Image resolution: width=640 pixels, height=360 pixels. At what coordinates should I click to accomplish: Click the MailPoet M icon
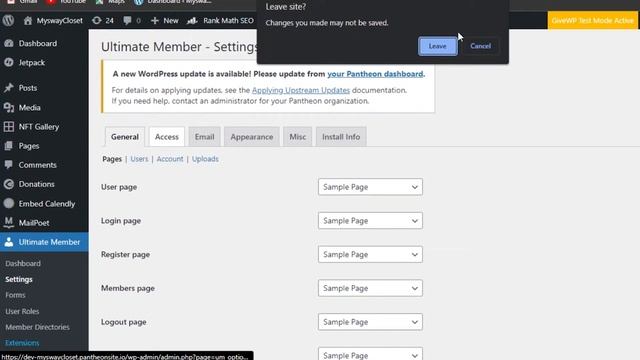click(9, 222)
